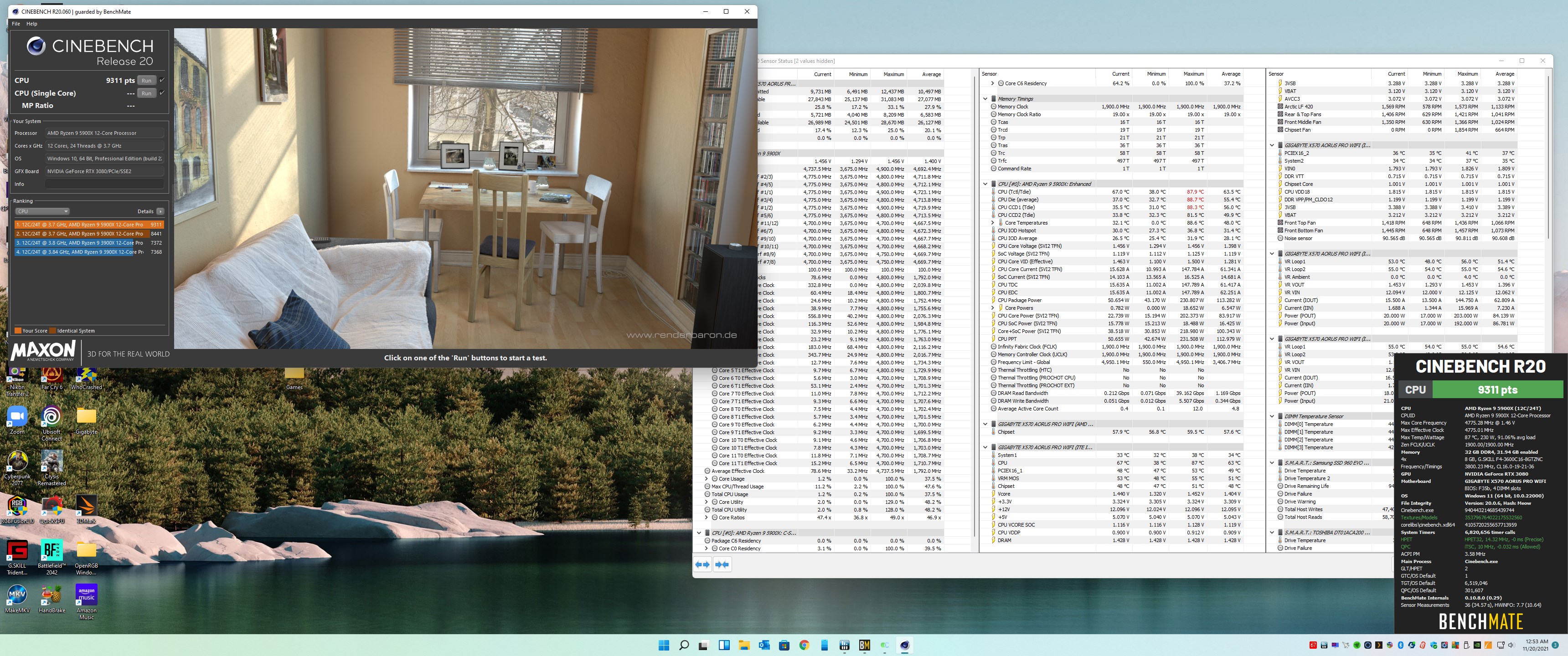Open Battlefield 2042 desktop shortcut
1568x656 pixels.
point(52,558)
